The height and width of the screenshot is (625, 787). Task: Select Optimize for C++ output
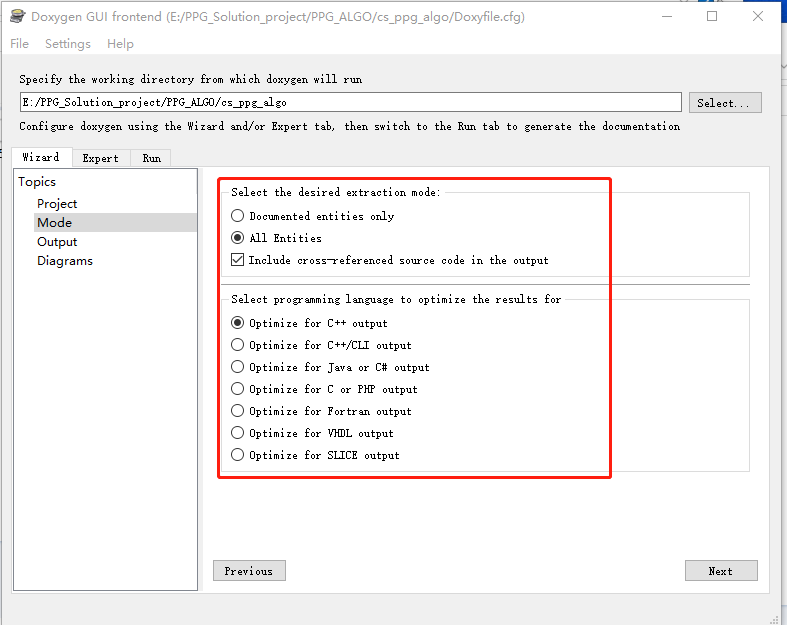click(309, 323)
